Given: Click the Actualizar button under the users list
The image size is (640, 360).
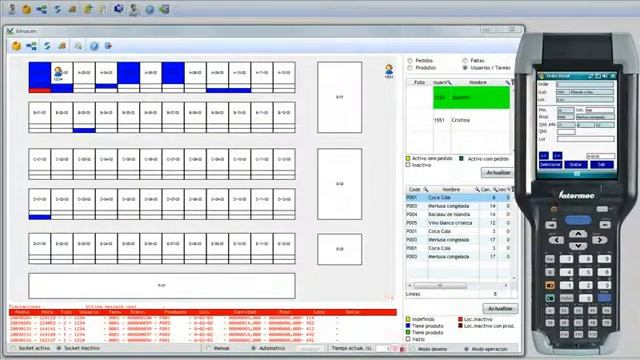Looking at the screenshot, I should click(498, 173).
